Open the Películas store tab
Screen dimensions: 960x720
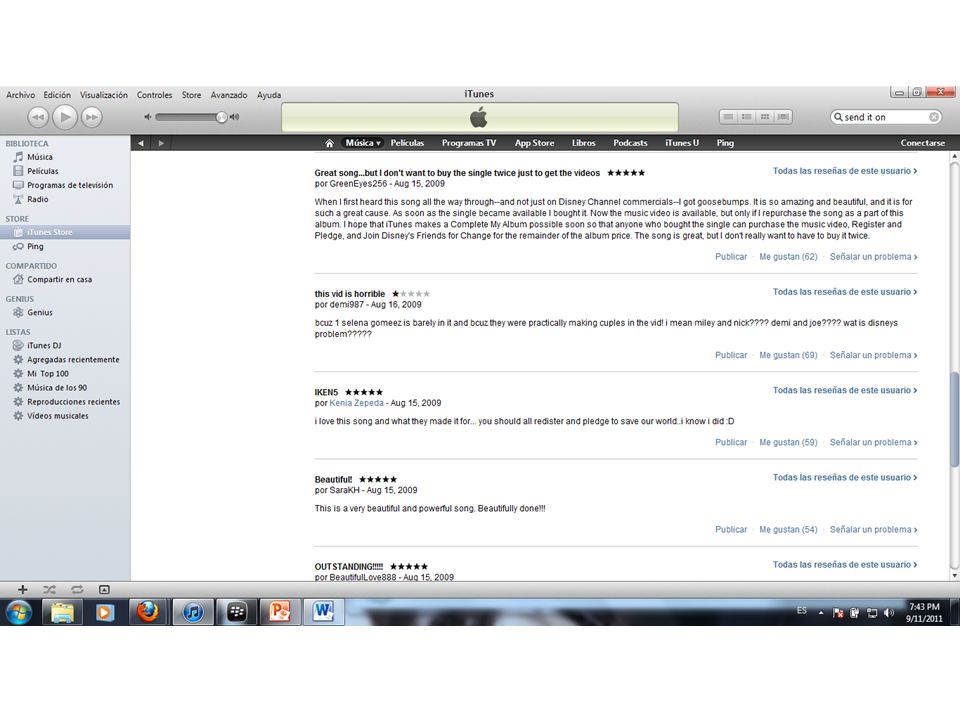pyautogui.click(x=407, y=143)
